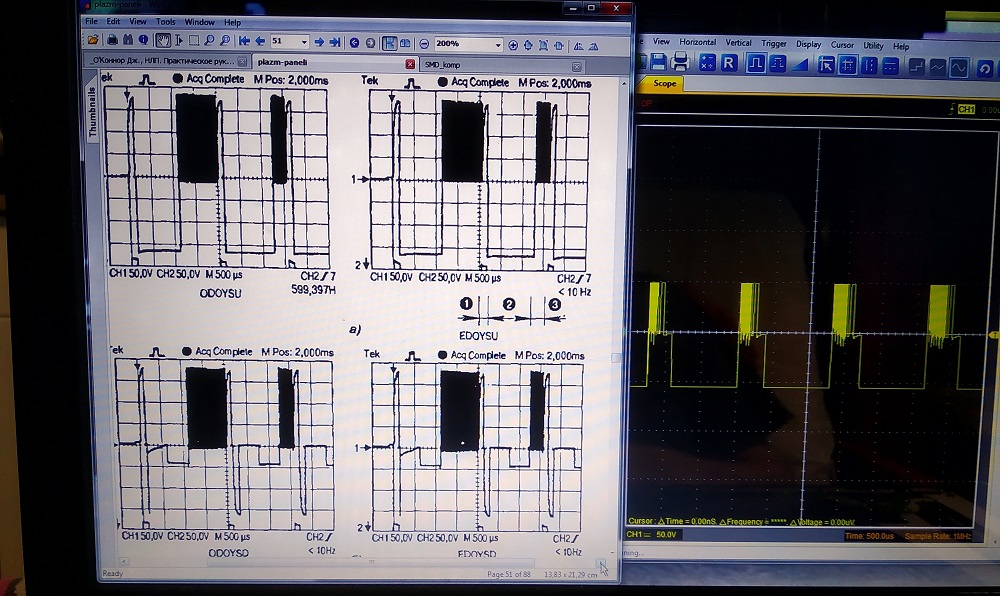Toggle the square pulse waveform button

pos(755,63)
